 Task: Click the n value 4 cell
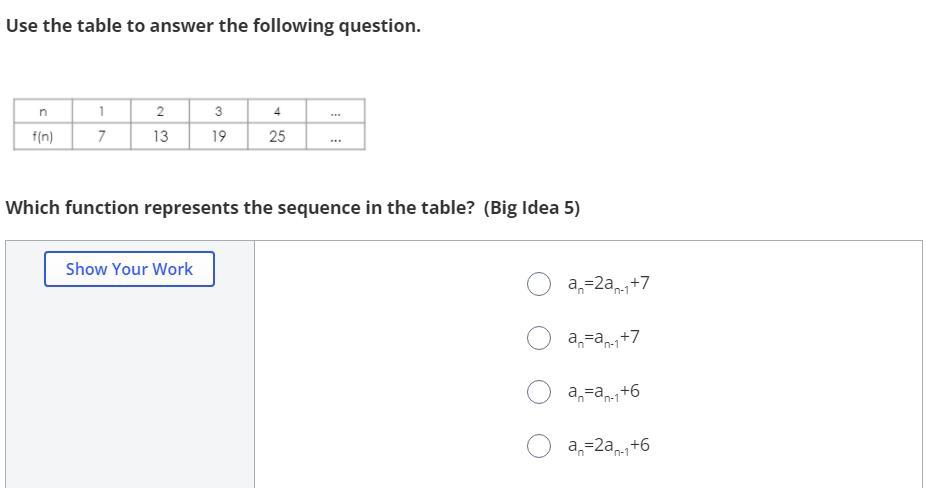[x=277, y=111]
